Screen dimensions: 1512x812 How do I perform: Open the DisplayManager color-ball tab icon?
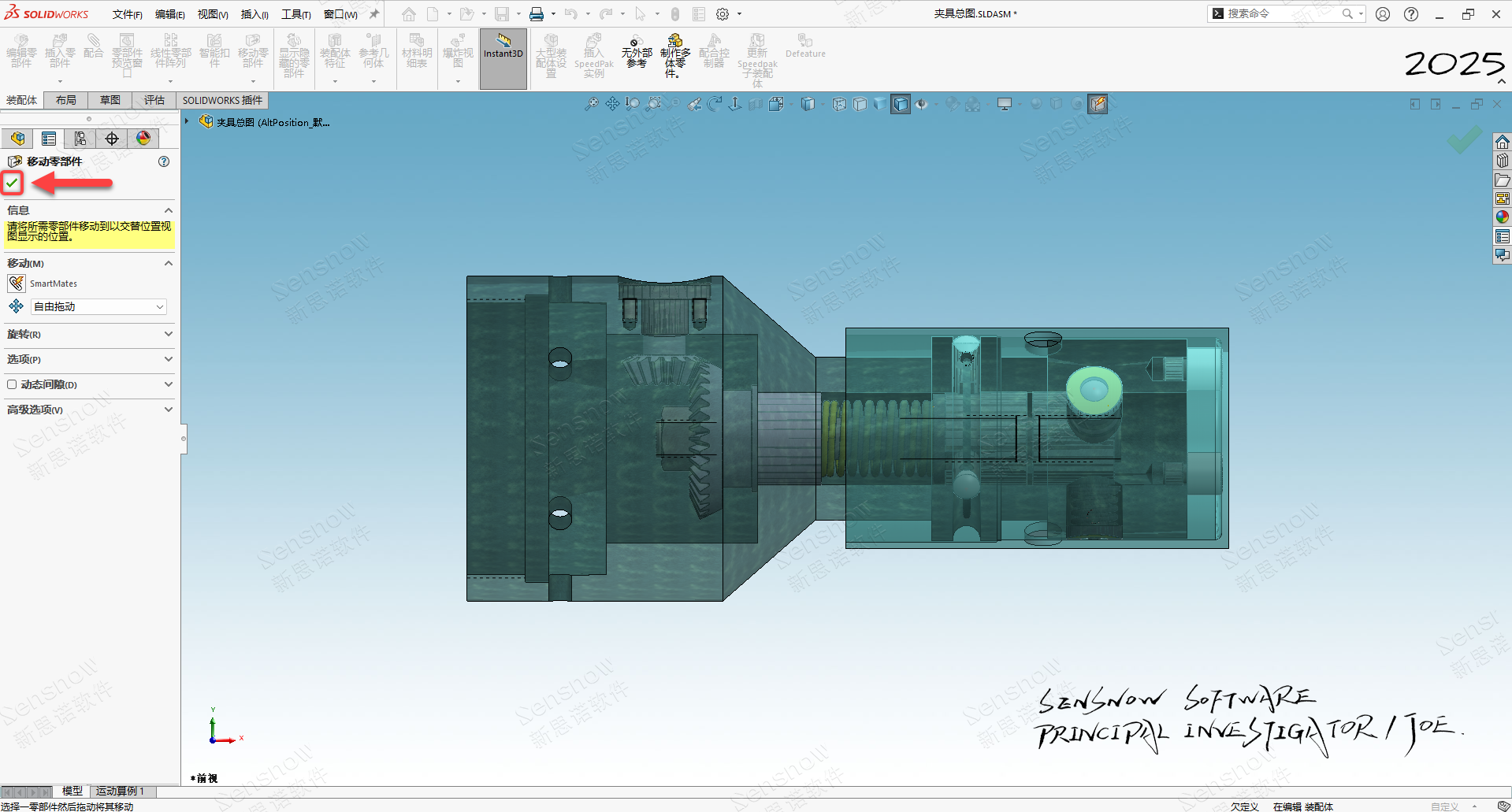[143, 139]
